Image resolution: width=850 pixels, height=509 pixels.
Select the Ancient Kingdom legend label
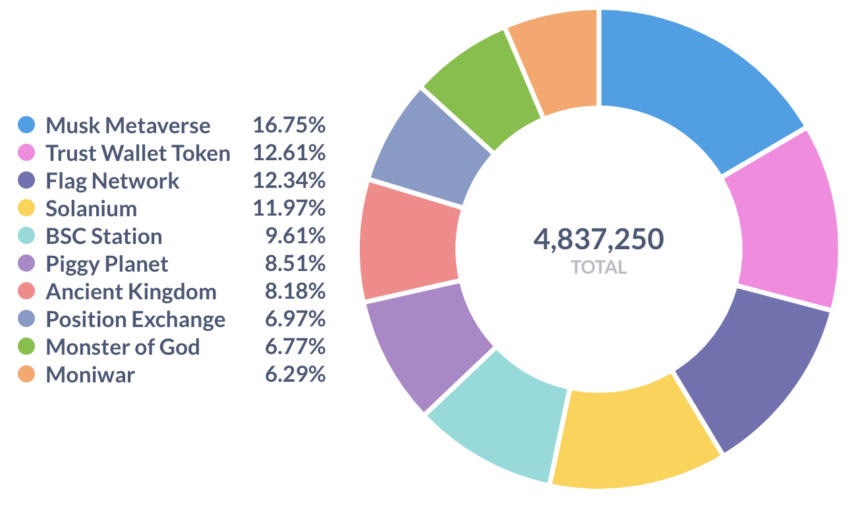point(131,292)
